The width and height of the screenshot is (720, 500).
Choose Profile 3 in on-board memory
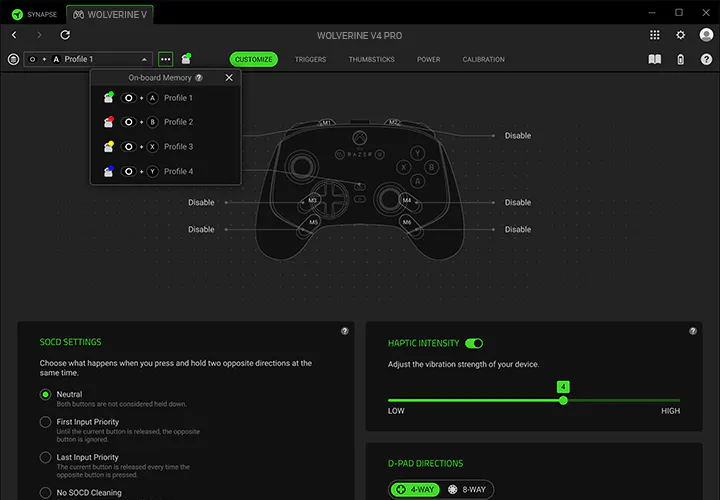[165, 146]
